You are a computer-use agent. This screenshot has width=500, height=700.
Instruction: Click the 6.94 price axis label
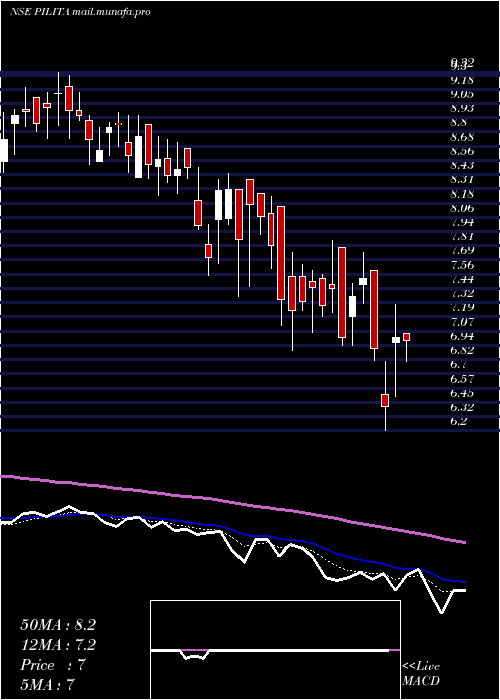pyautogui.click(x=462, y=336)
